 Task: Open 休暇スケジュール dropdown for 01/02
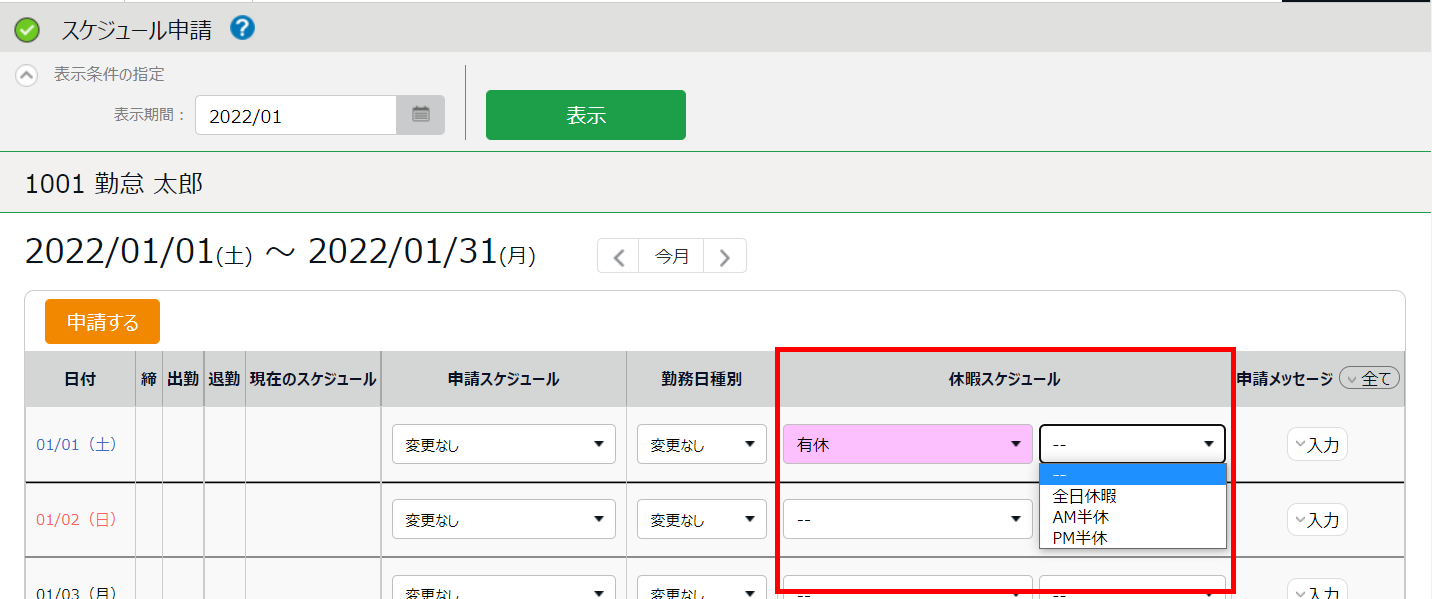pos(907,519)
